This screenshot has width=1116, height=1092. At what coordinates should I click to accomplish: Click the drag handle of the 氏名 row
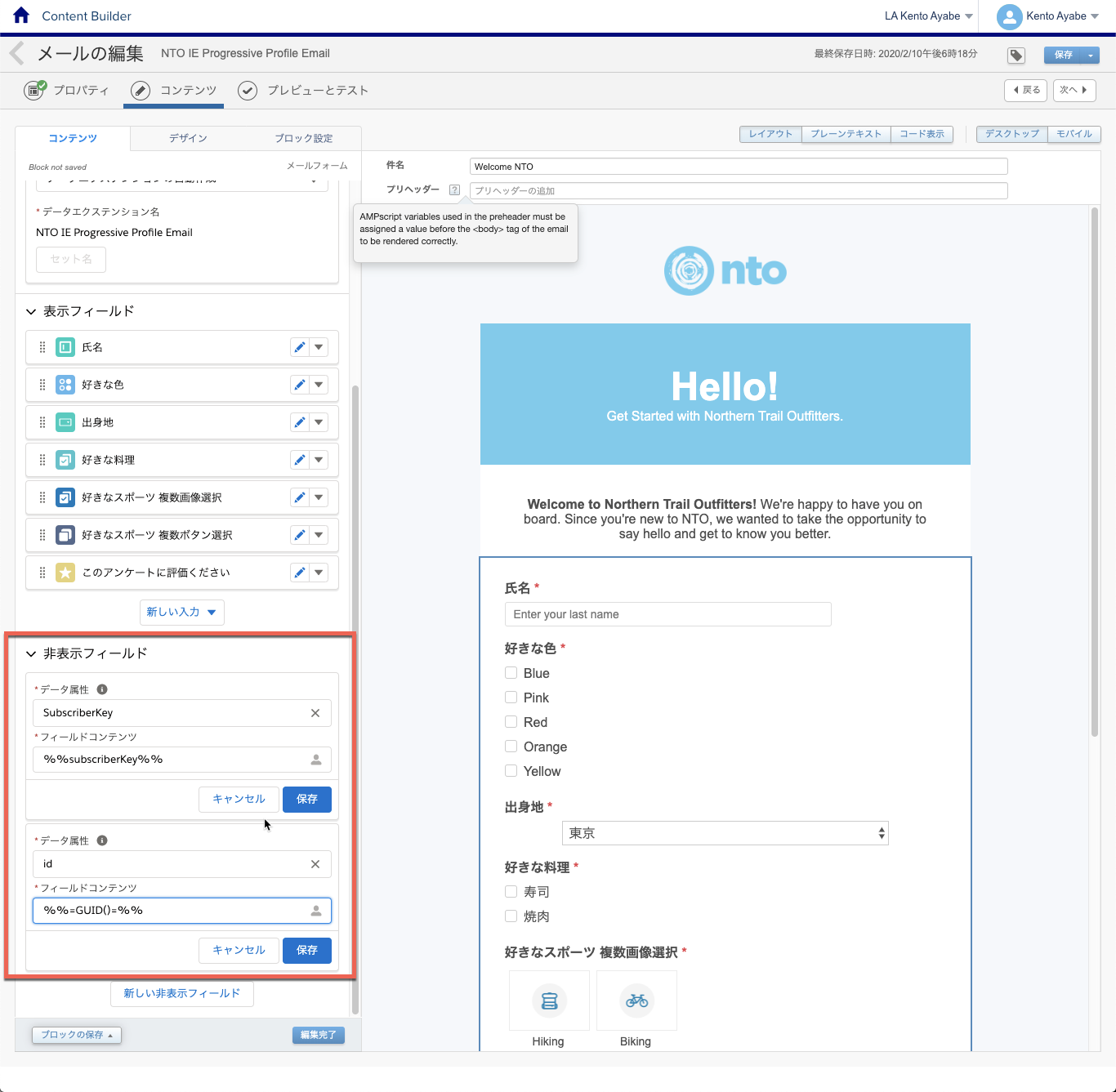(x=42, y=347)
